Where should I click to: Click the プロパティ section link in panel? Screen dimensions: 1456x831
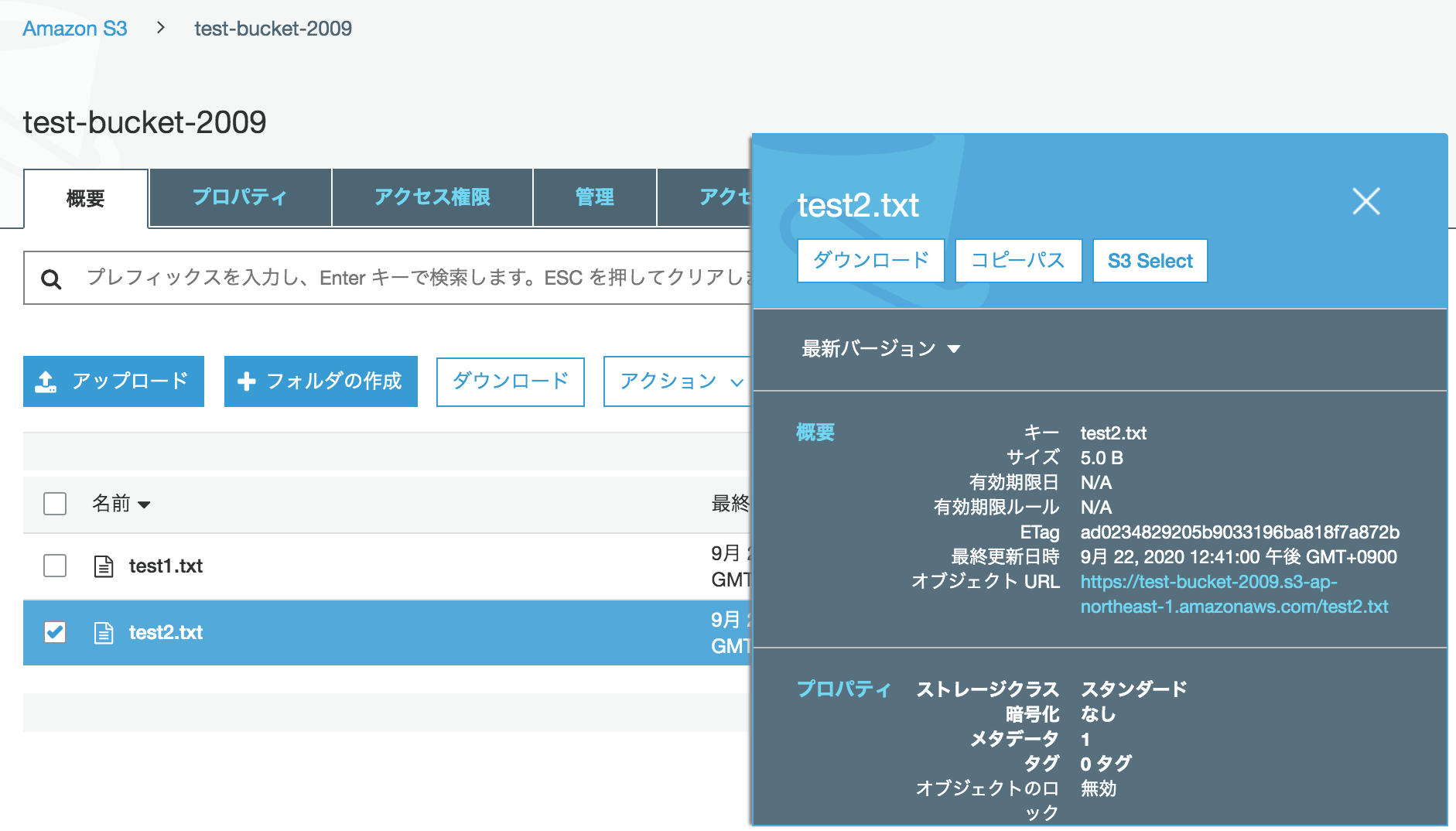pyautogui.click(x=844, y=689)
